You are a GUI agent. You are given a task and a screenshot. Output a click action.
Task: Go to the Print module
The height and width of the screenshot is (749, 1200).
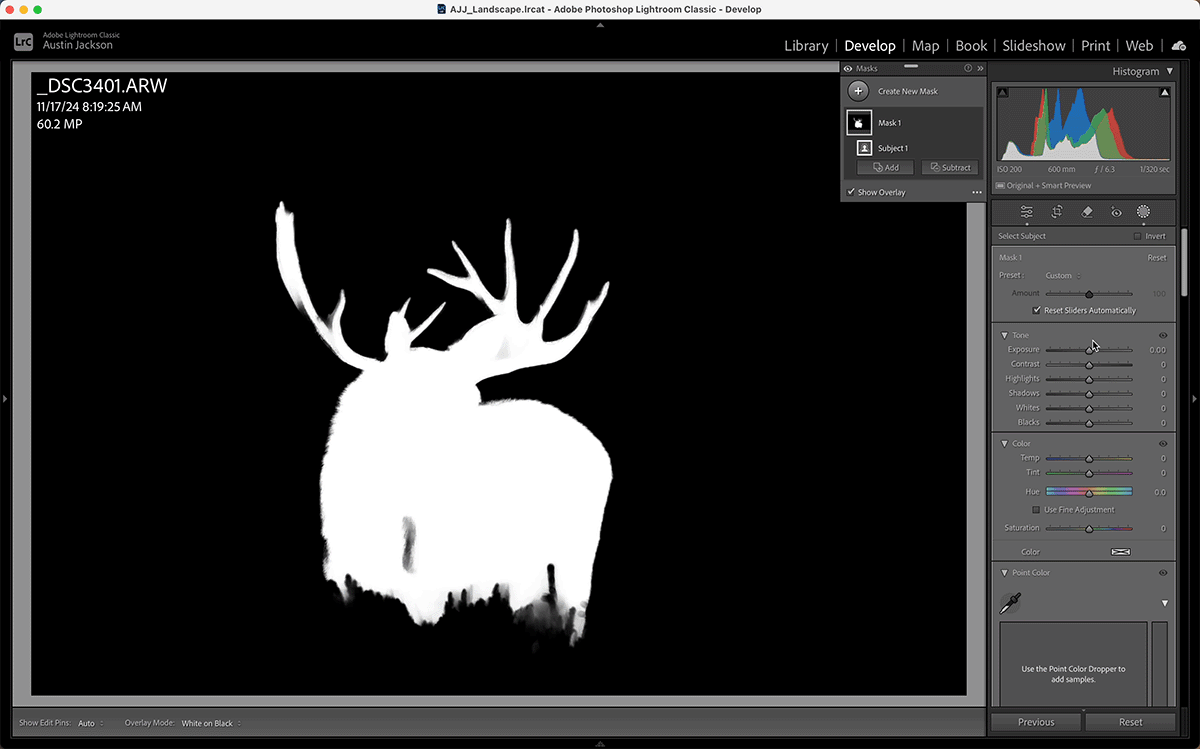click(1096, 46)
